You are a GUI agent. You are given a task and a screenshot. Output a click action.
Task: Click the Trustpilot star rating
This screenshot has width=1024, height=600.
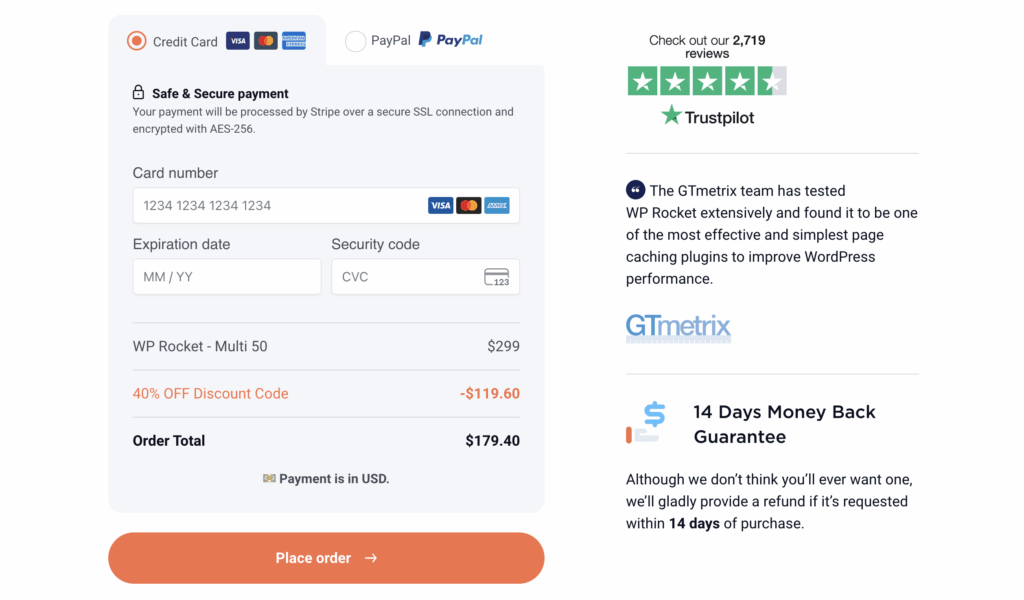tap(706, 81)
